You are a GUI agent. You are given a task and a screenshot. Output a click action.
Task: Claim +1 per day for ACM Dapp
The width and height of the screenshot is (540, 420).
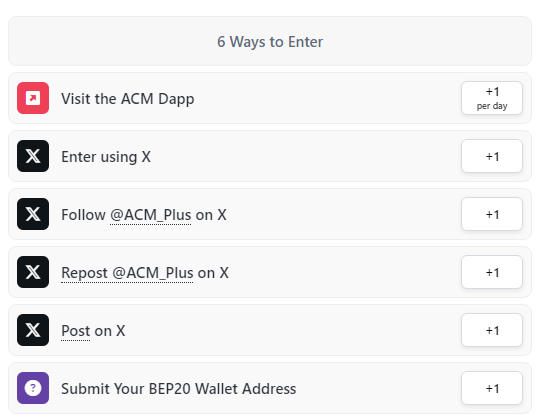492,98
